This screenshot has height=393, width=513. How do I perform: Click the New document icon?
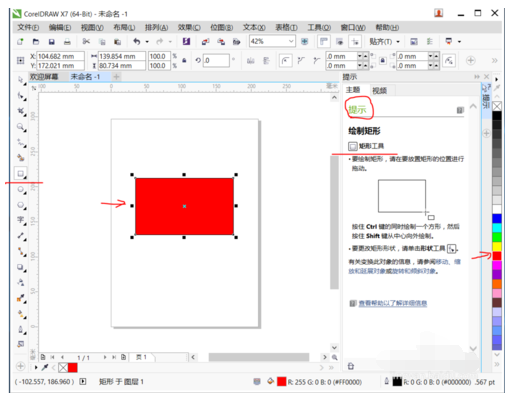pyautogui.click(x=20, y=42)
